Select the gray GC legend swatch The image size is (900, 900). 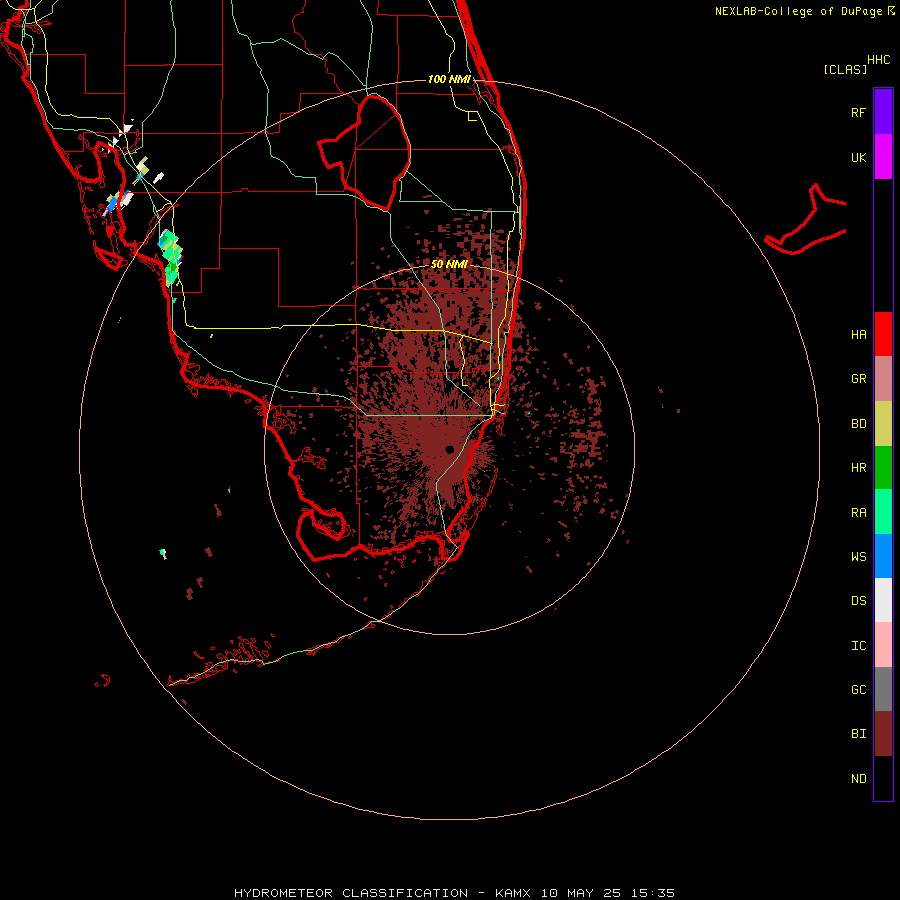point(883,689)
